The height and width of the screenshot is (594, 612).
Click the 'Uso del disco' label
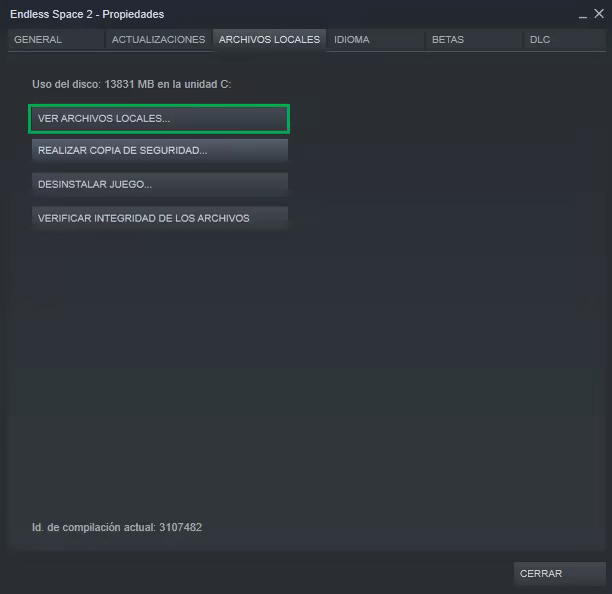(x=66, y=84)
